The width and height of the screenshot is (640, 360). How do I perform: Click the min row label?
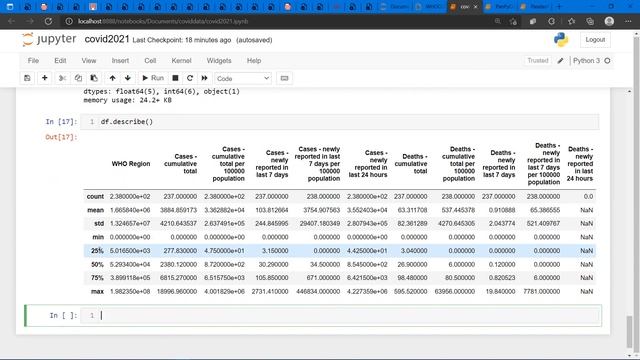tap(98, 237)
